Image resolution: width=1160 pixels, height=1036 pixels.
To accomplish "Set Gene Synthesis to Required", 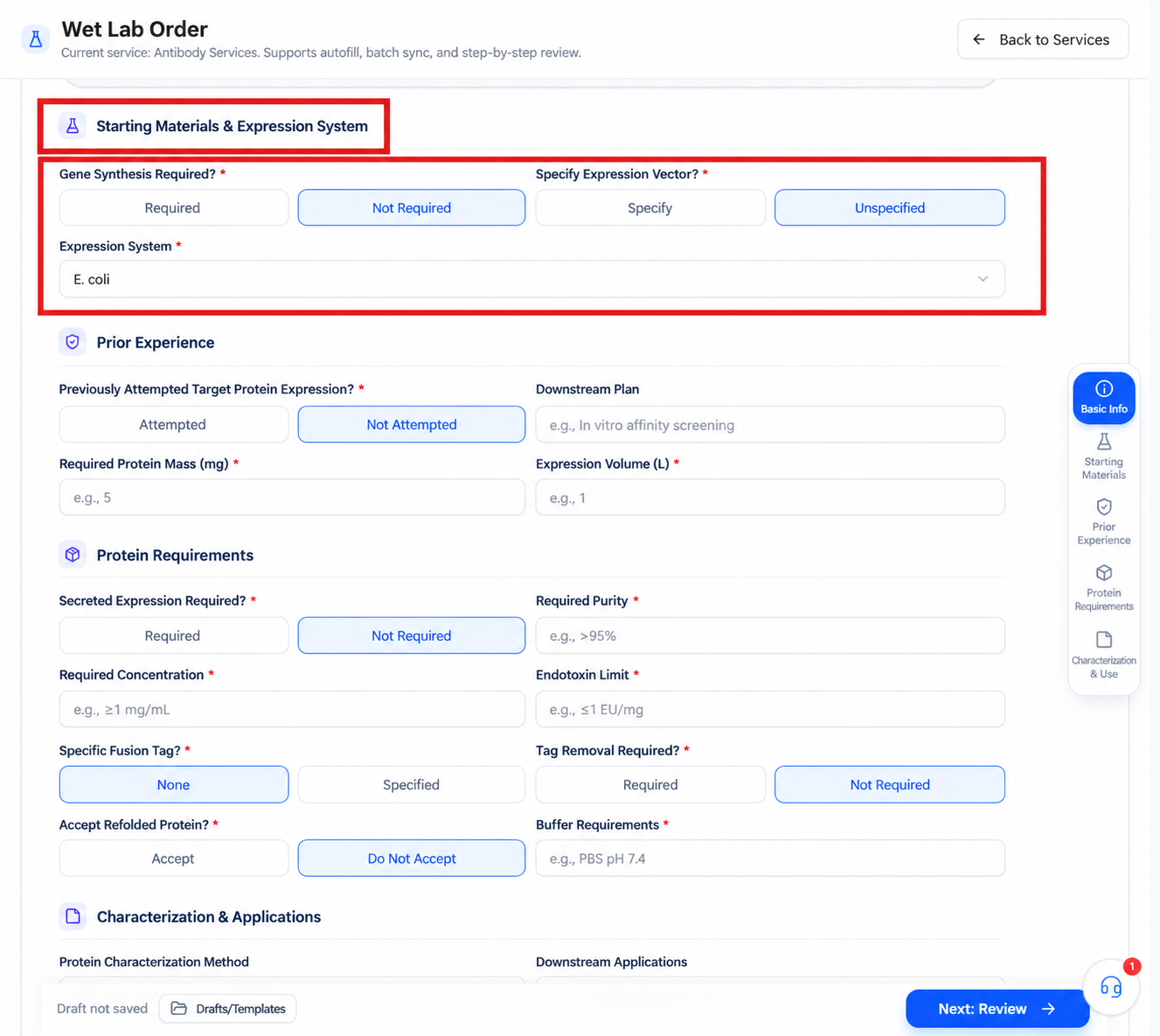I will click(173, 208).
